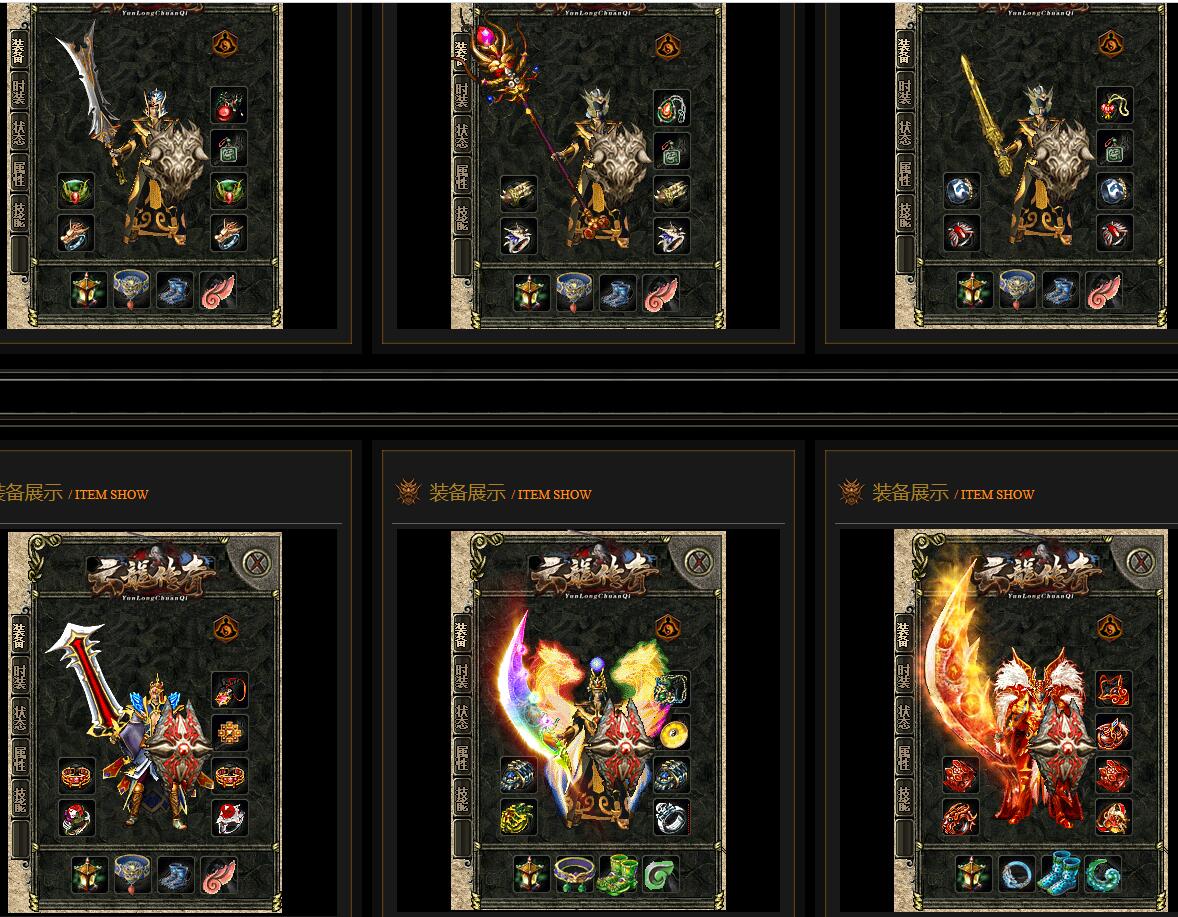Click heart necklace icon in golden-sword warrior panel
This screenshot has width=1178, height=917.
[1114, 106]
